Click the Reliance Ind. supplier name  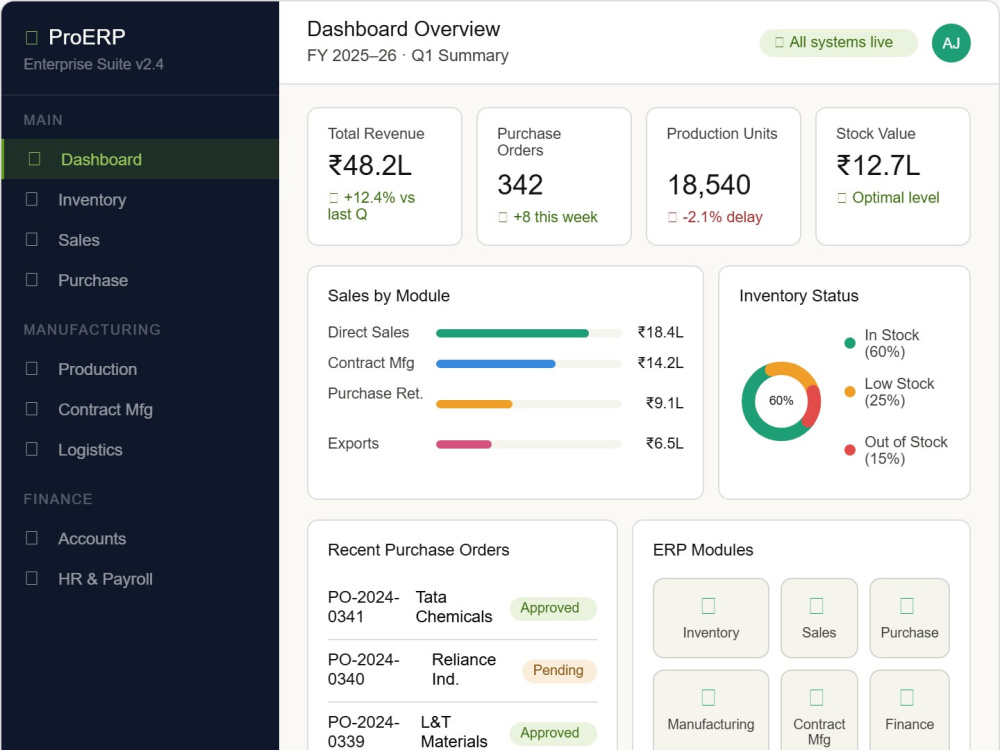464,669
